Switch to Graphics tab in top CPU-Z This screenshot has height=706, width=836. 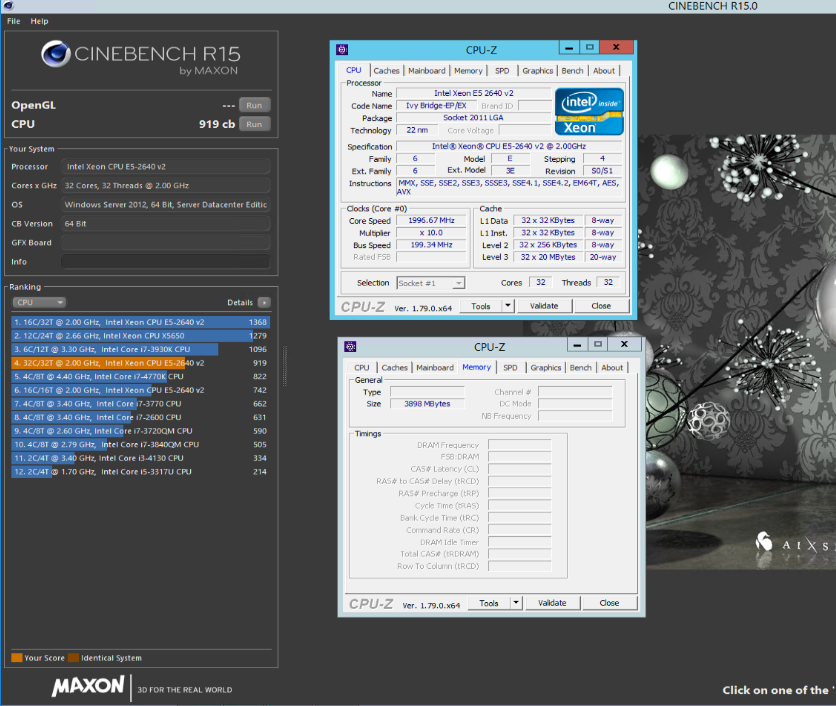[538, 70]
